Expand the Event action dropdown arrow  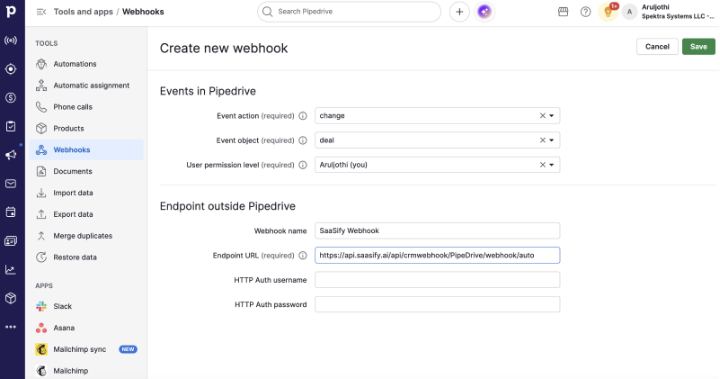(551, 116)
